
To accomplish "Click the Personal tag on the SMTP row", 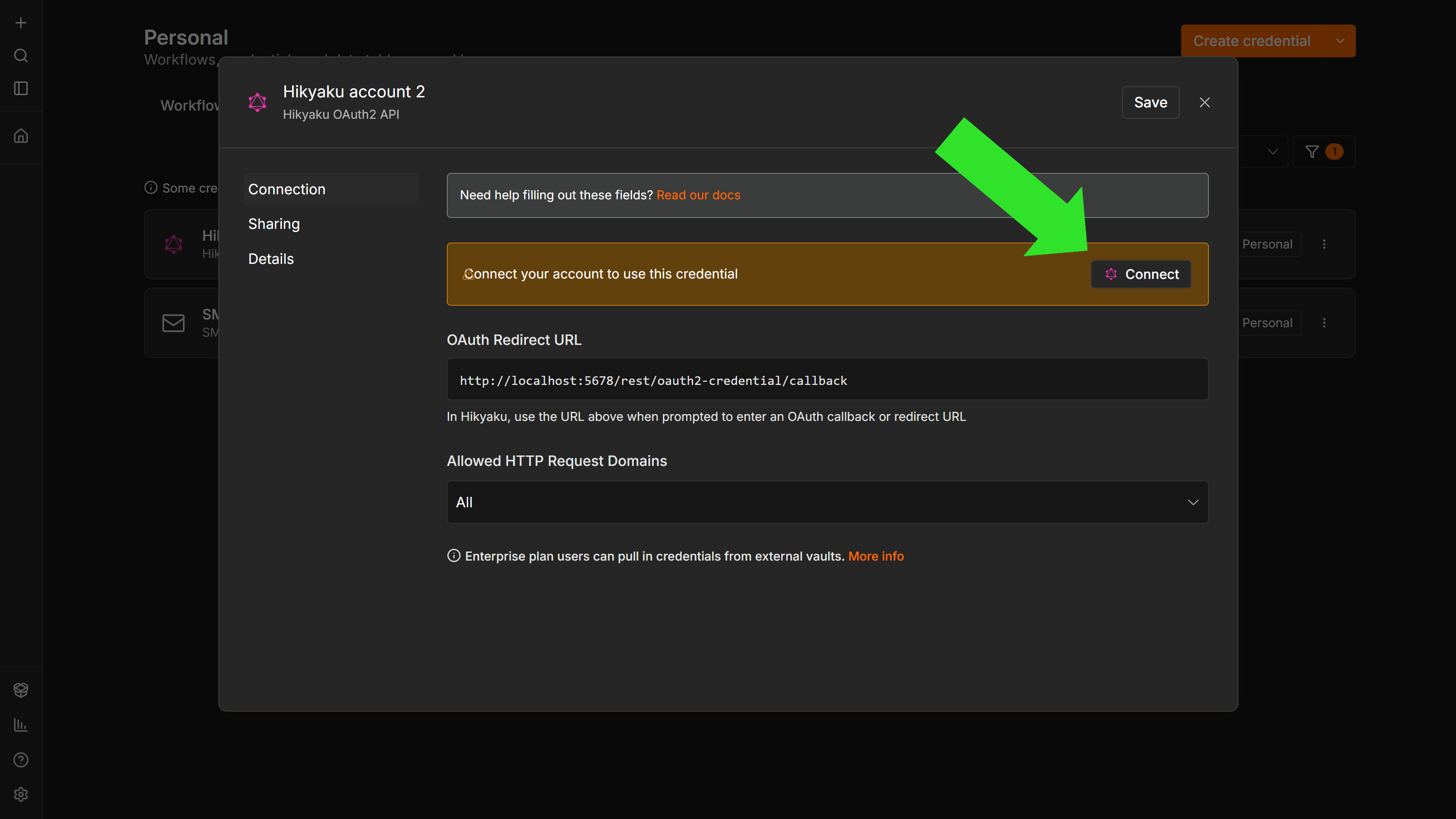I will pyautogui.click(x=1267, y=323).
